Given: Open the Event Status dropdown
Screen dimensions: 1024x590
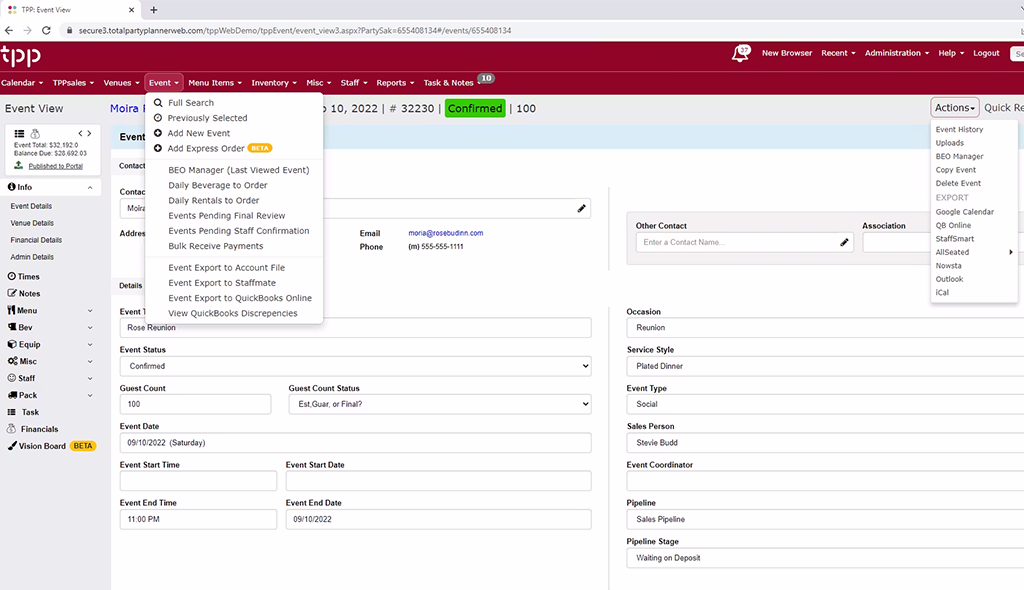Looking at the screenshot, I should [x=354, y=366].
